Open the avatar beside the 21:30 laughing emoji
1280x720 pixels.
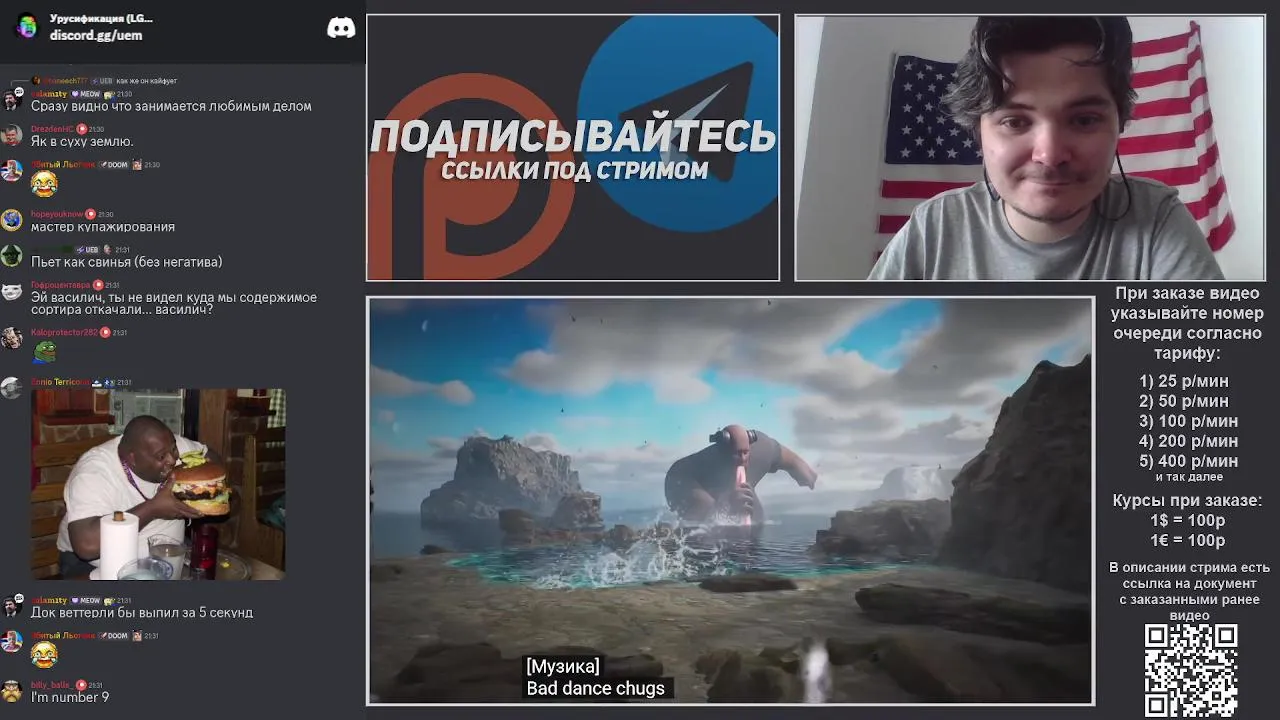pos(11,171)
